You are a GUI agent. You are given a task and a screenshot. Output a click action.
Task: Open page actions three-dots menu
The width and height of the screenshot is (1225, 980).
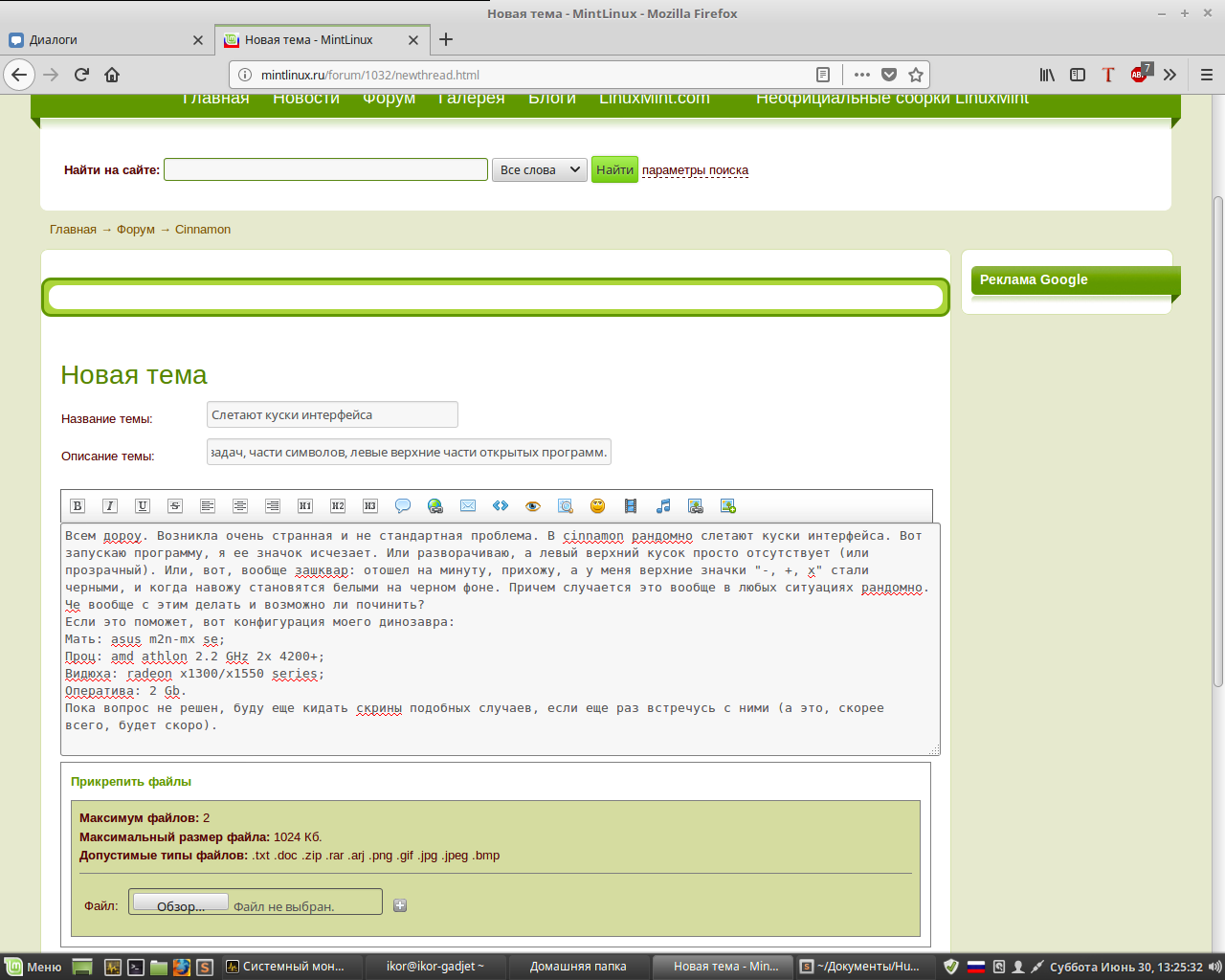tap(862, 75)
